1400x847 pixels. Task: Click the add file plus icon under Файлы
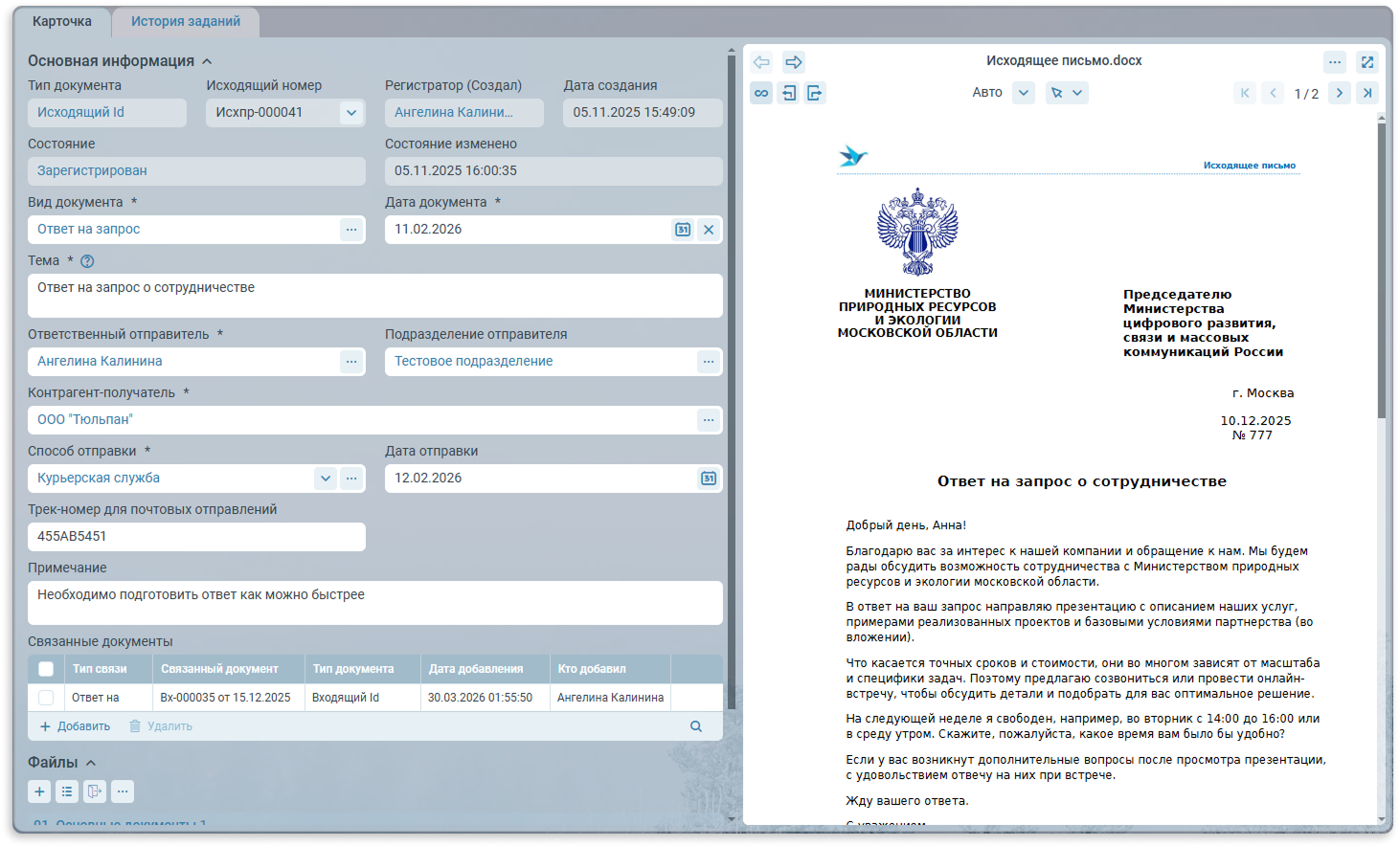click(39, 791)
